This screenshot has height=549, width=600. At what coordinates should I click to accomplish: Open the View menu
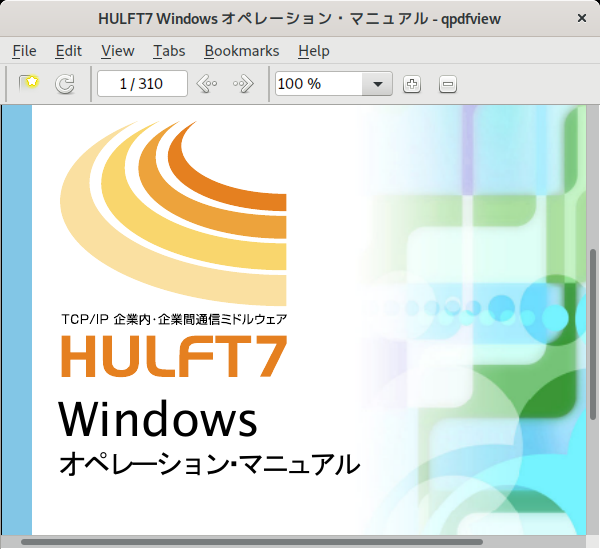(117, 51)
